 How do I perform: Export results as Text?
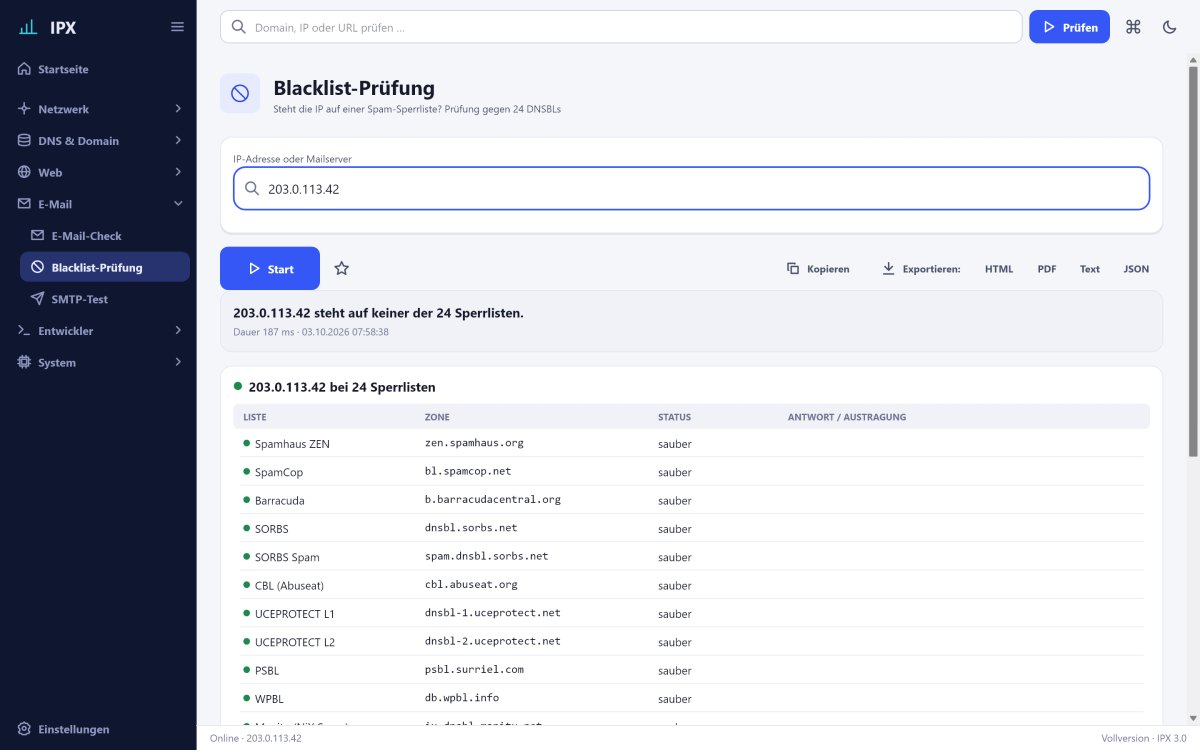1090,268
